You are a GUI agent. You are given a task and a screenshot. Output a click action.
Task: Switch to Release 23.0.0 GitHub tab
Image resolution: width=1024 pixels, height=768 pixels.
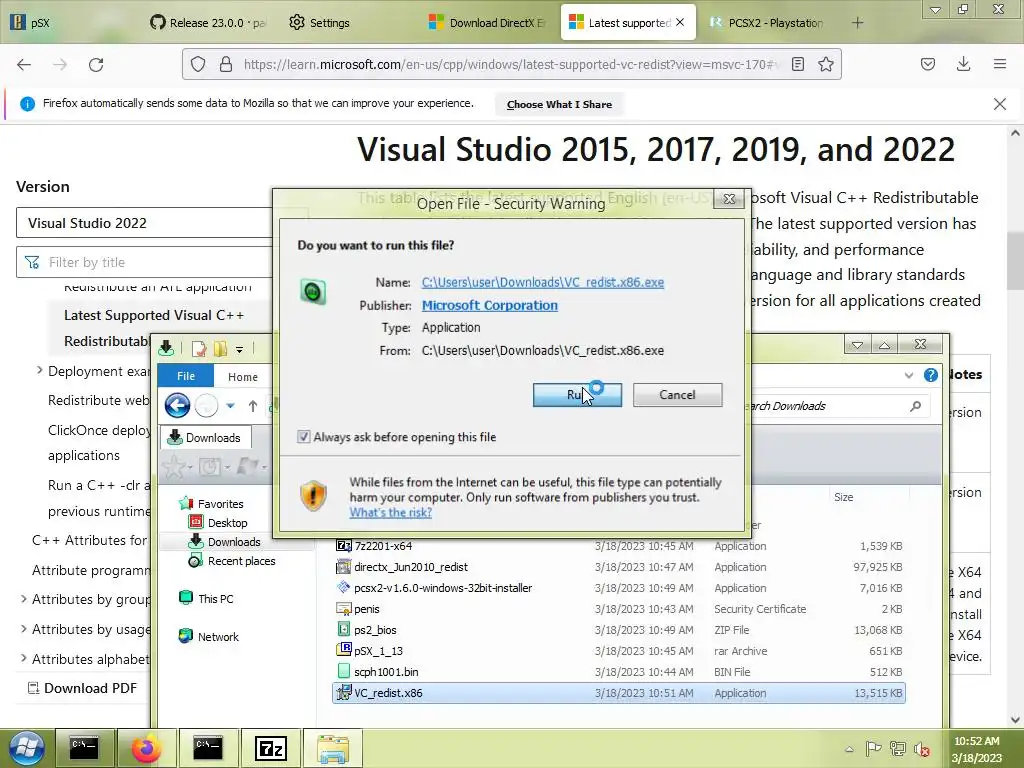(x=208, y=23)
